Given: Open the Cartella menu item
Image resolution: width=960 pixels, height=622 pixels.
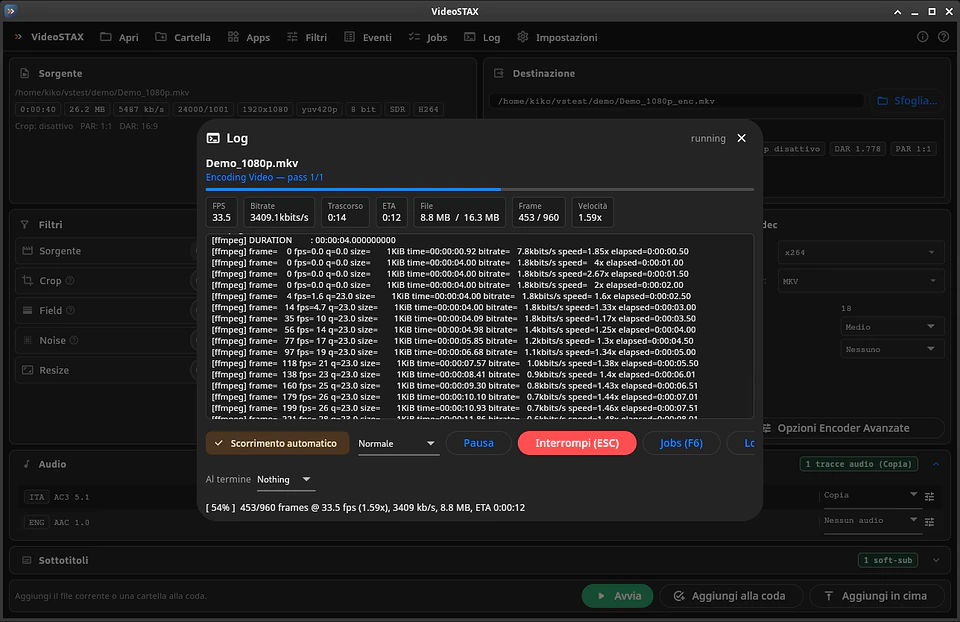Looking at the screenshot, I should [182, 37].
